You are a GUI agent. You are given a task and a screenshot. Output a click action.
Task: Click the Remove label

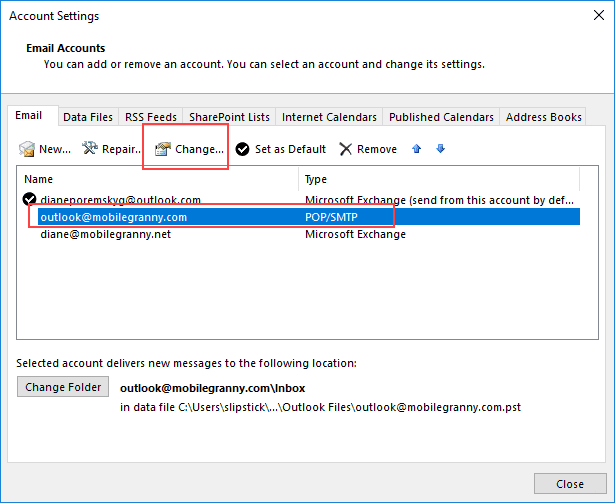377,149
